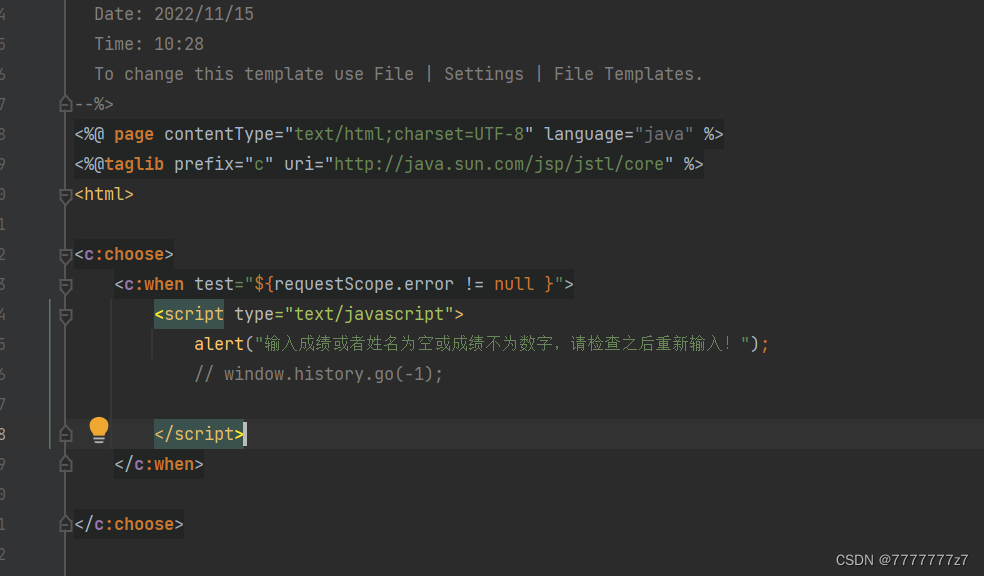984x576 pixels.
Task: Toggle fold marker beside </c:when> closing tag
Action: click(x=65, y=464)
